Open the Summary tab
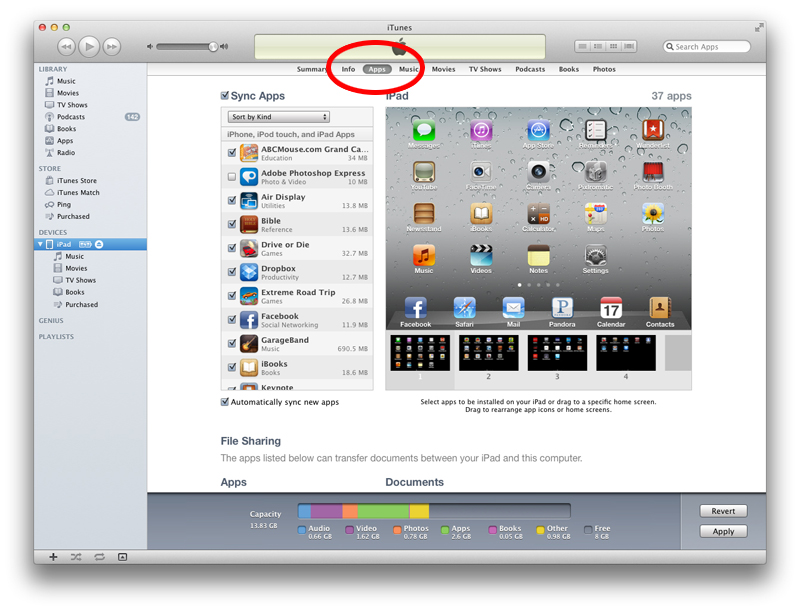 pos(312,69)
